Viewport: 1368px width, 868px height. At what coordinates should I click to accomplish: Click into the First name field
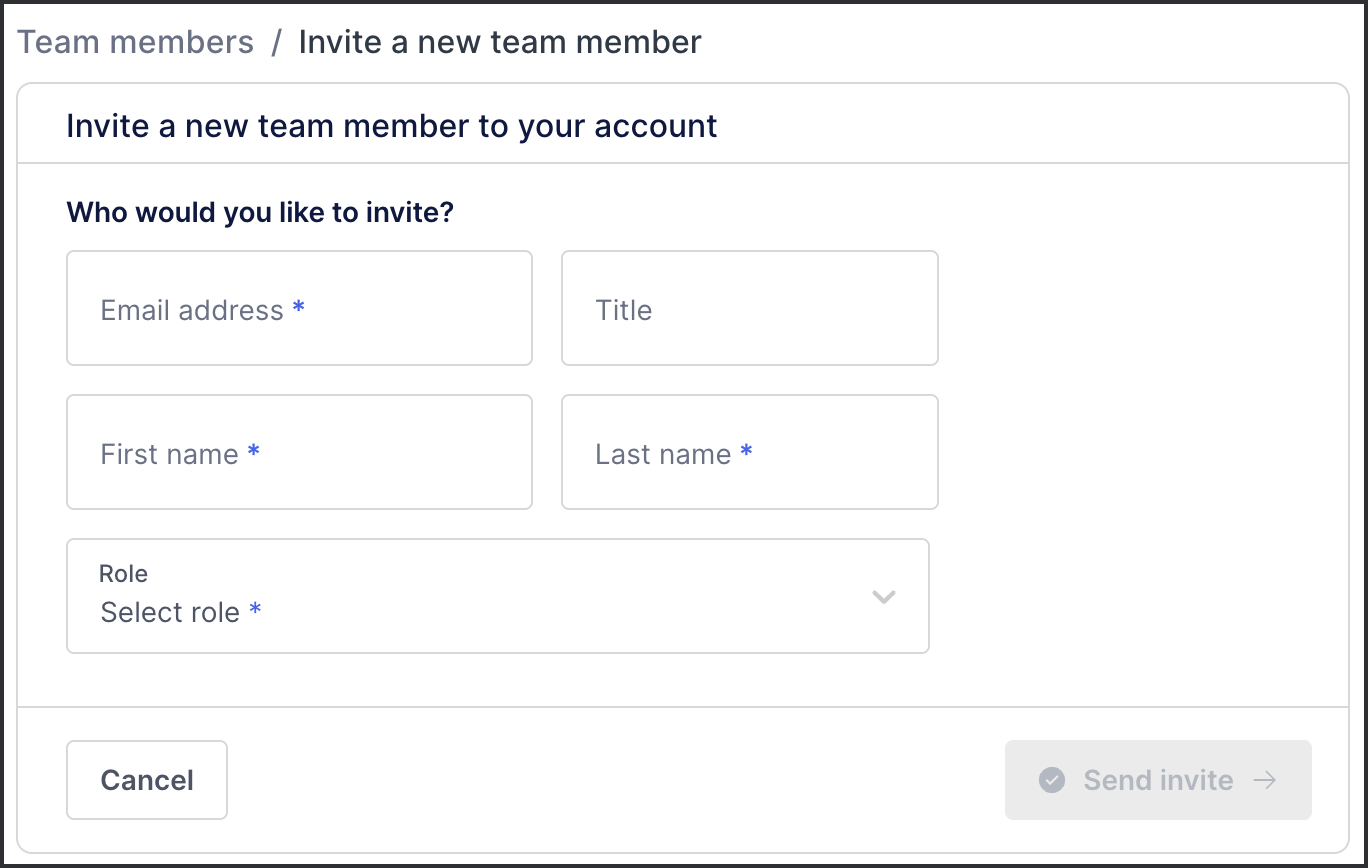[x=299, y=452]
